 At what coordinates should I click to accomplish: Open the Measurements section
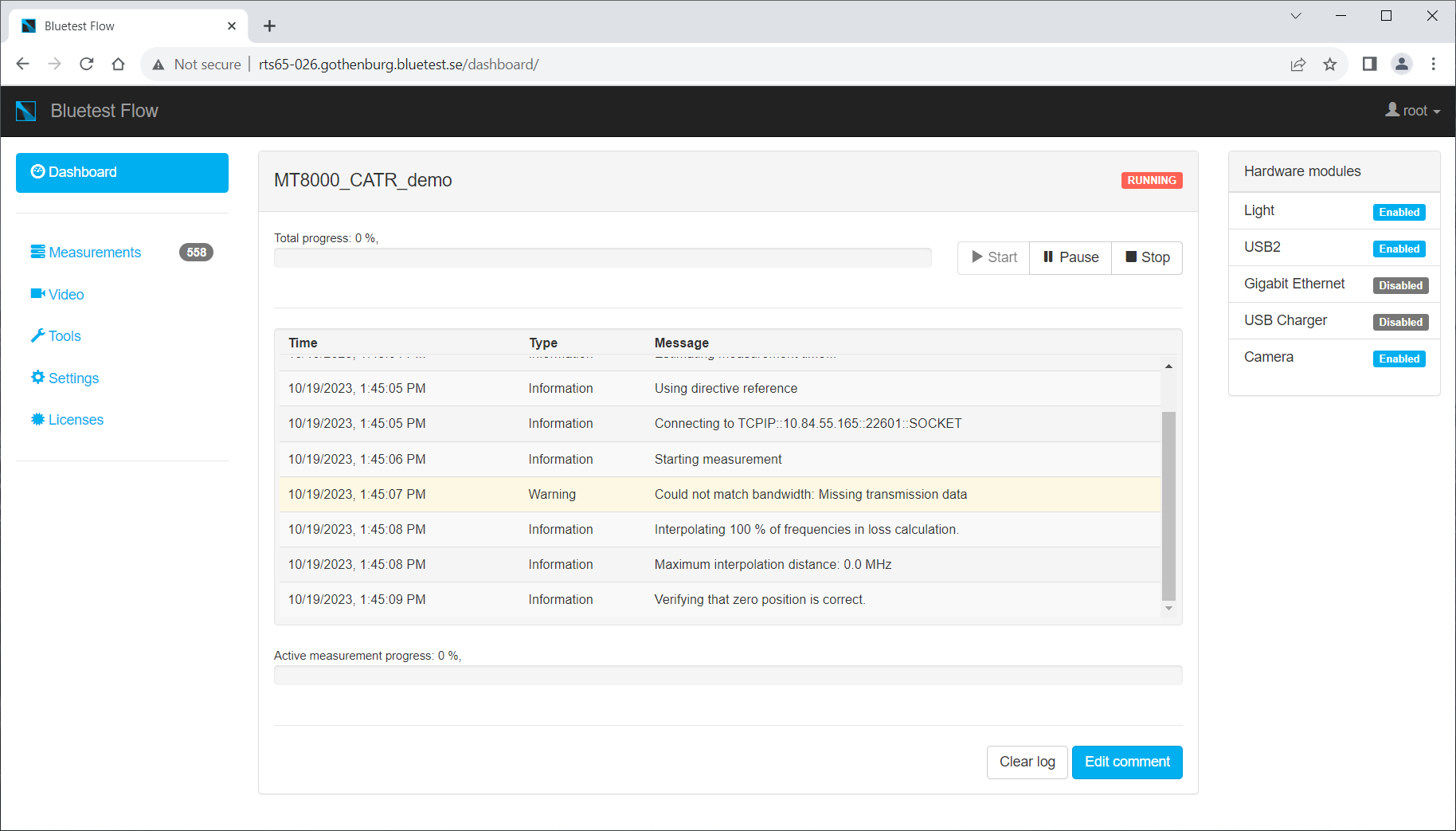[86, 253]
